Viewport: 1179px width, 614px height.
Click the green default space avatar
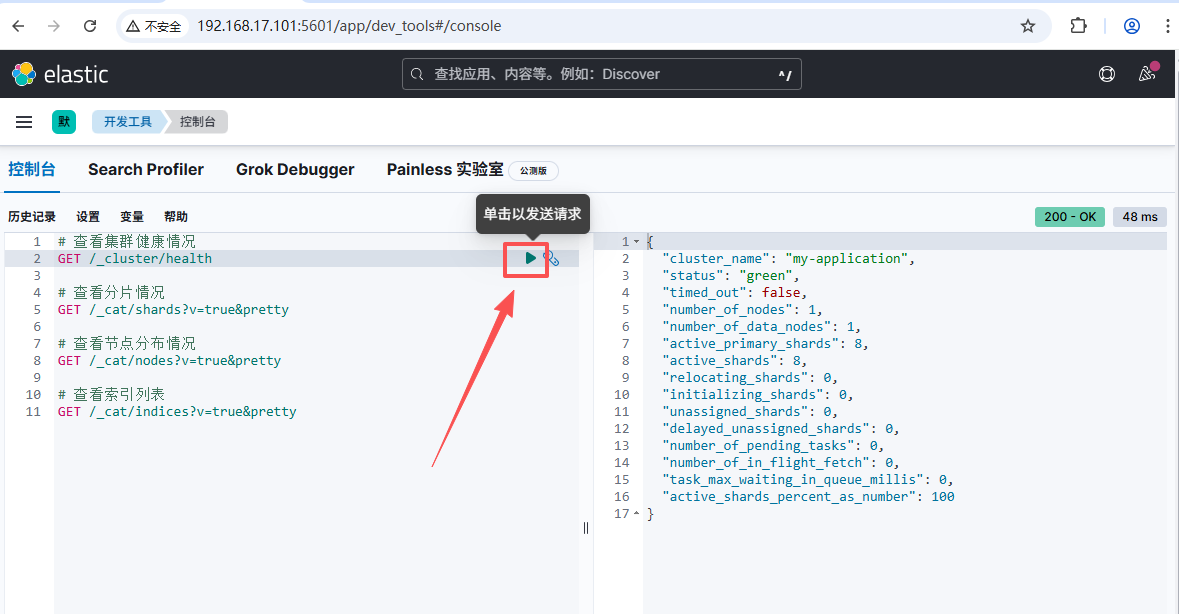[64, 122]
